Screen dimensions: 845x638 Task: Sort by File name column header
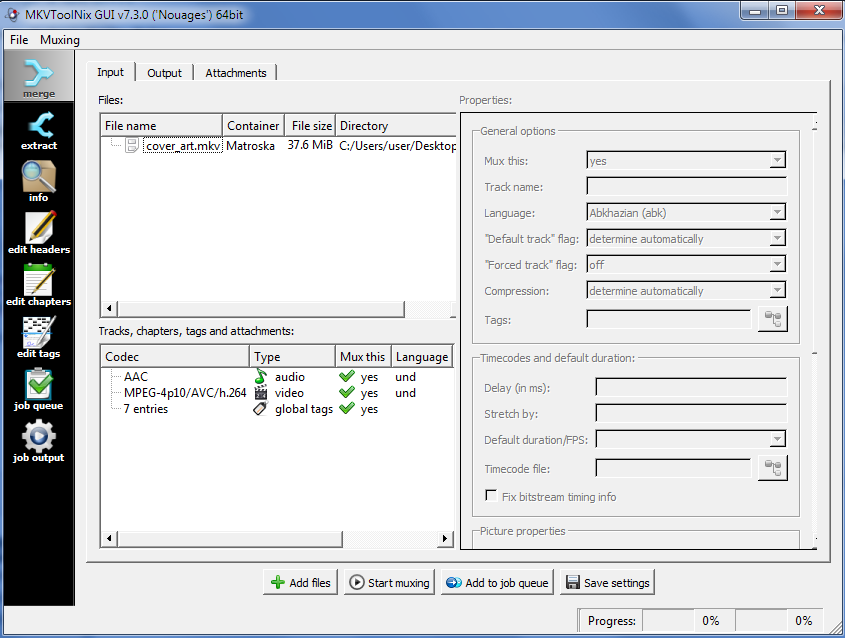point(162,126)
